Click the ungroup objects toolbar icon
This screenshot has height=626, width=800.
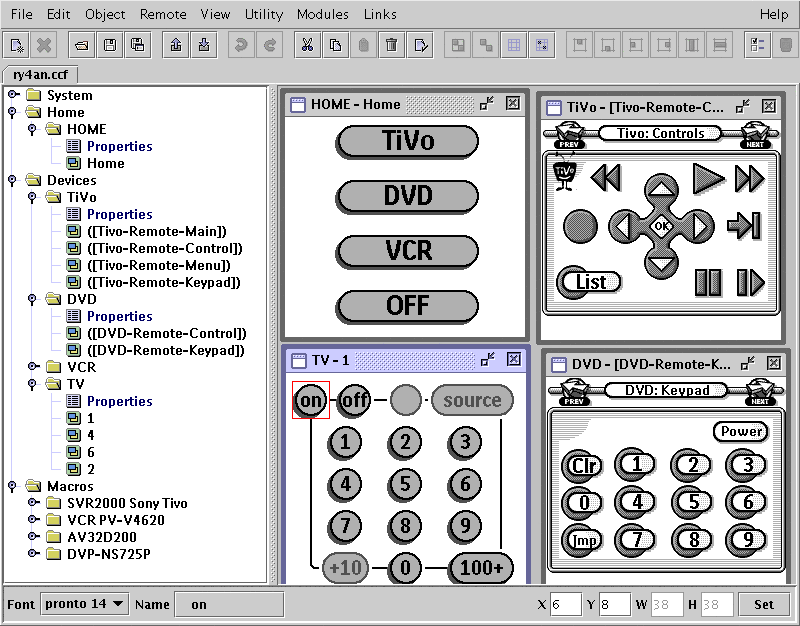click(x=486, y=45)
